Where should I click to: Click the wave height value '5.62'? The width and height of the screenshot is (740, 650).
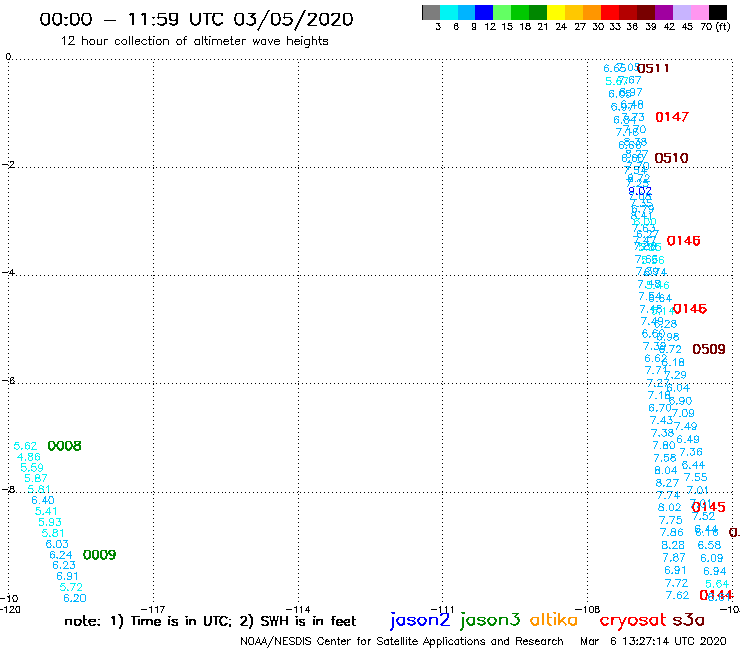(x=25, y=446)
